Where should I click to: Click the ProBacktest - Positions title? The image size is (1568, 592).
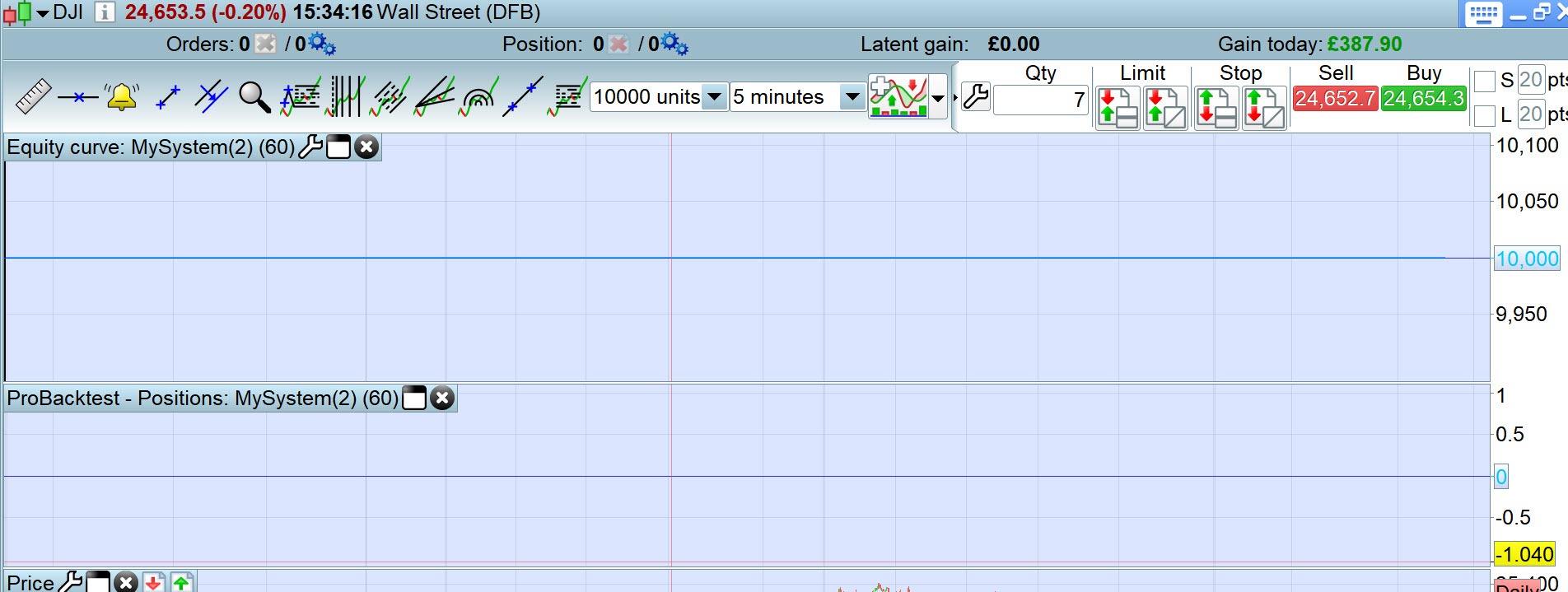point(203,399)
